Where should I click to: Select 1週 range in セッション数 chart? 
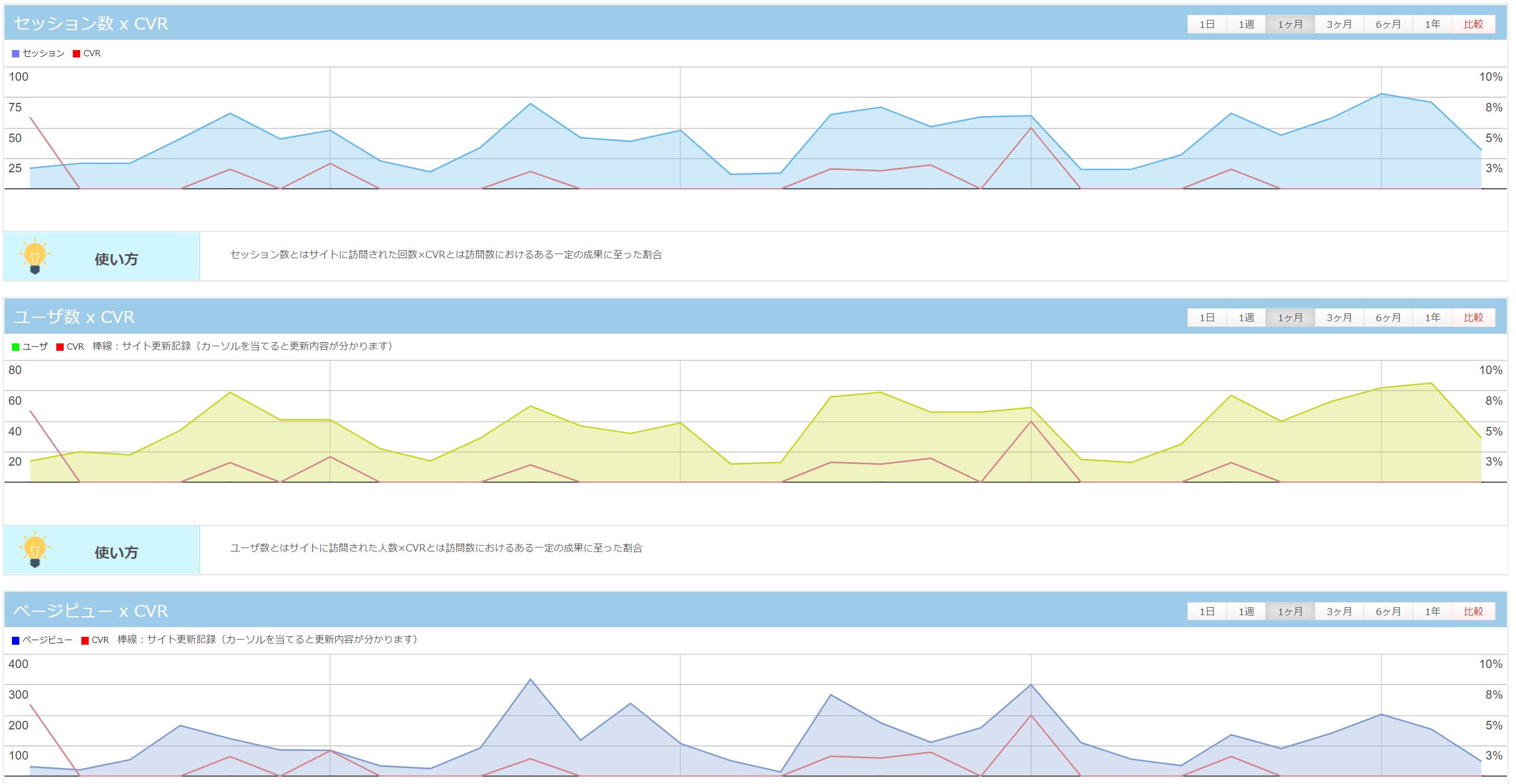1246,24
